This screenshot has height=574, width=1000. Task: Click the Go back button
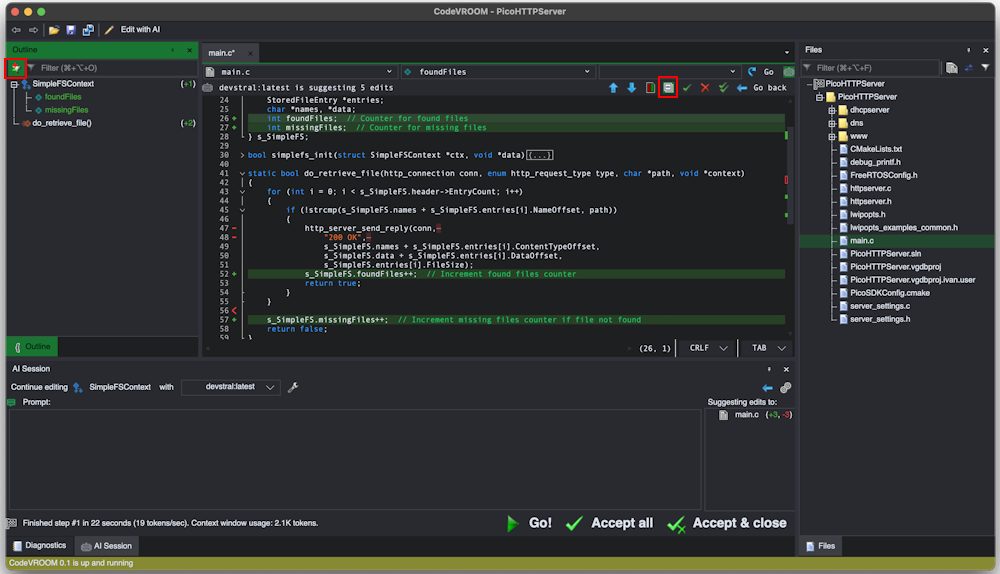click(x=762, y=88)
